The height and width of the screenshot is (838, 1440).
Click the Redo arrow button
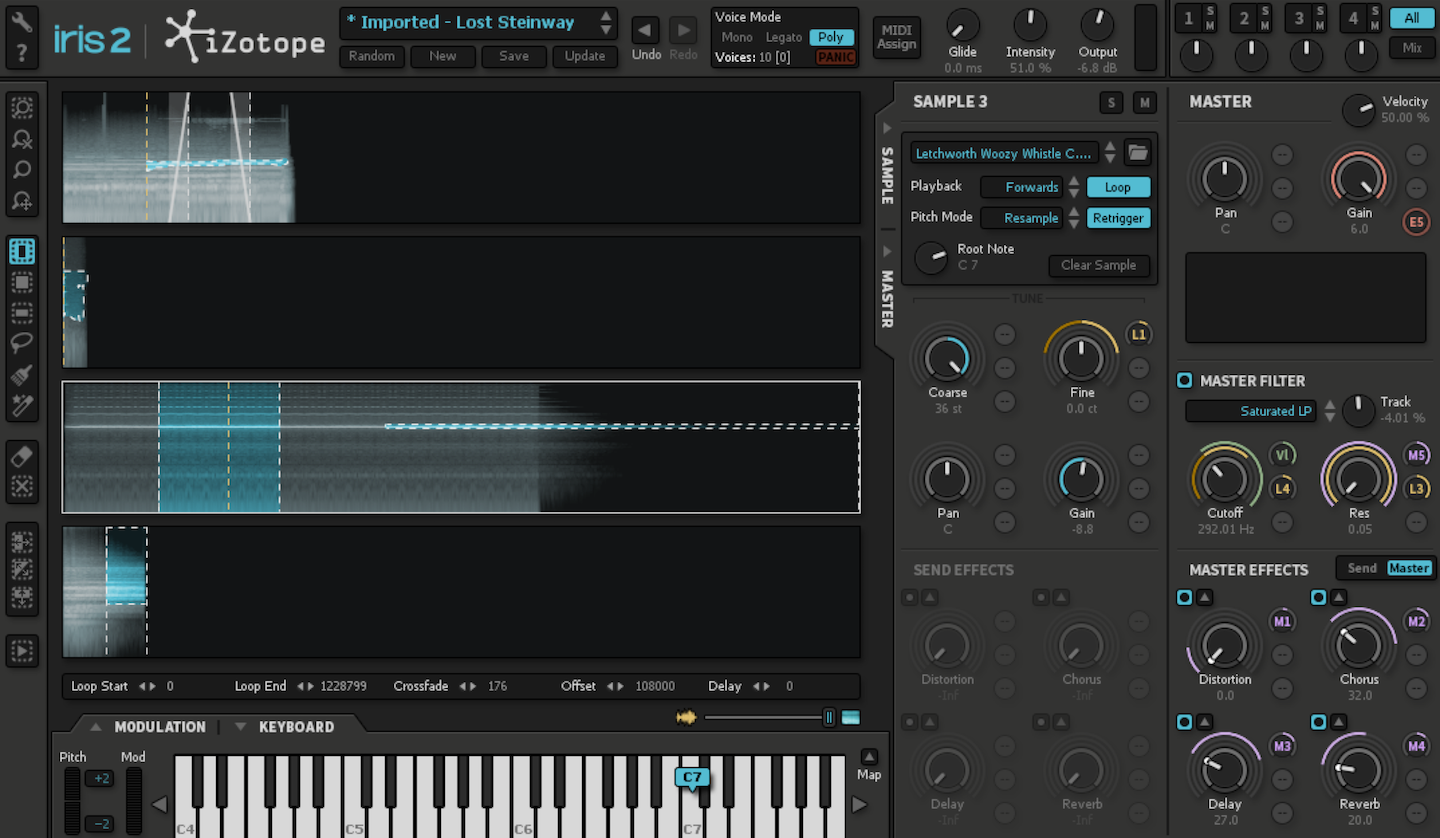[x=683, y=30]
